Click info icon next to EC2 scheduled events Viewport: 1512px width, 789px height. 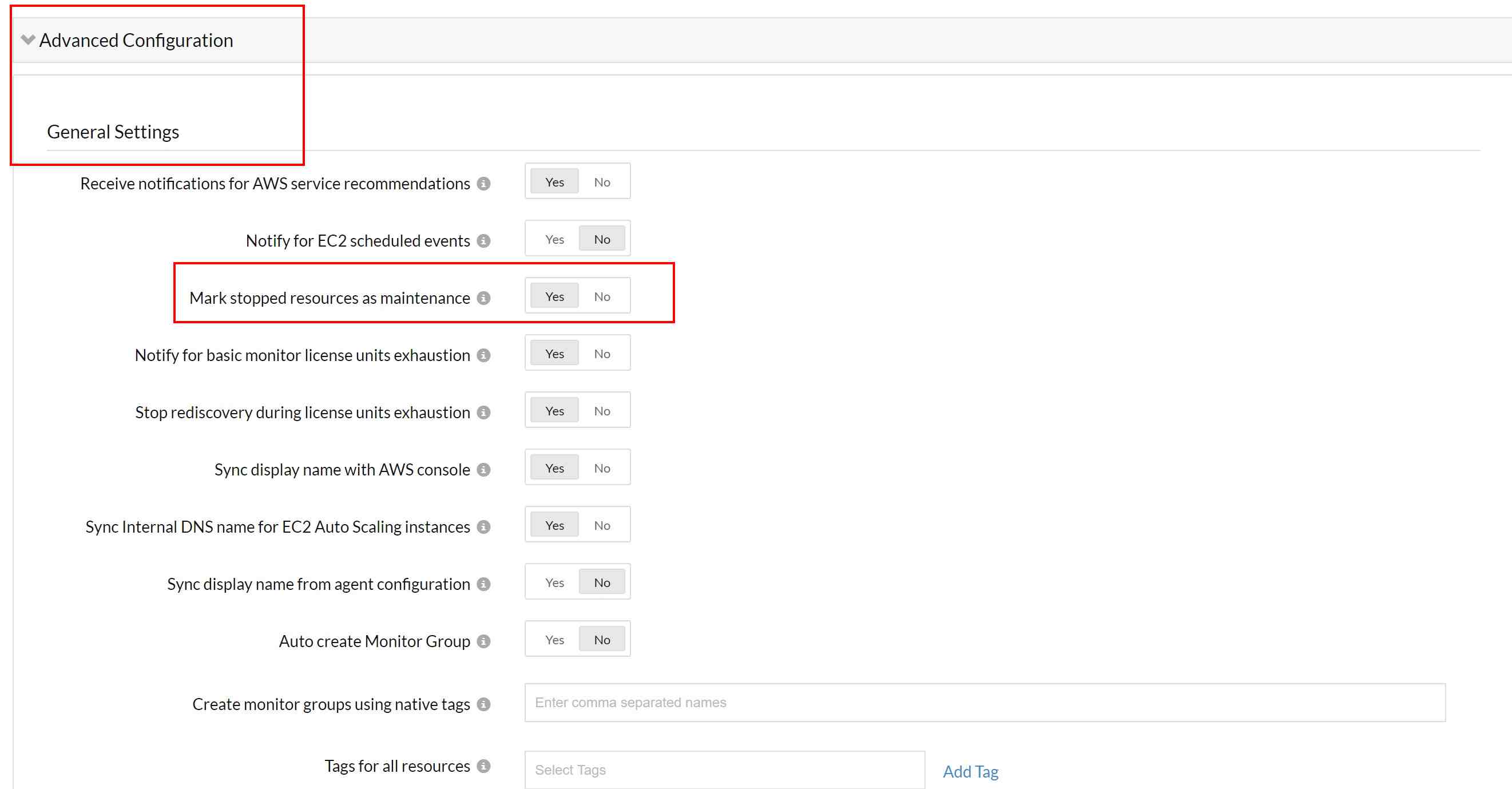[483, 241]
